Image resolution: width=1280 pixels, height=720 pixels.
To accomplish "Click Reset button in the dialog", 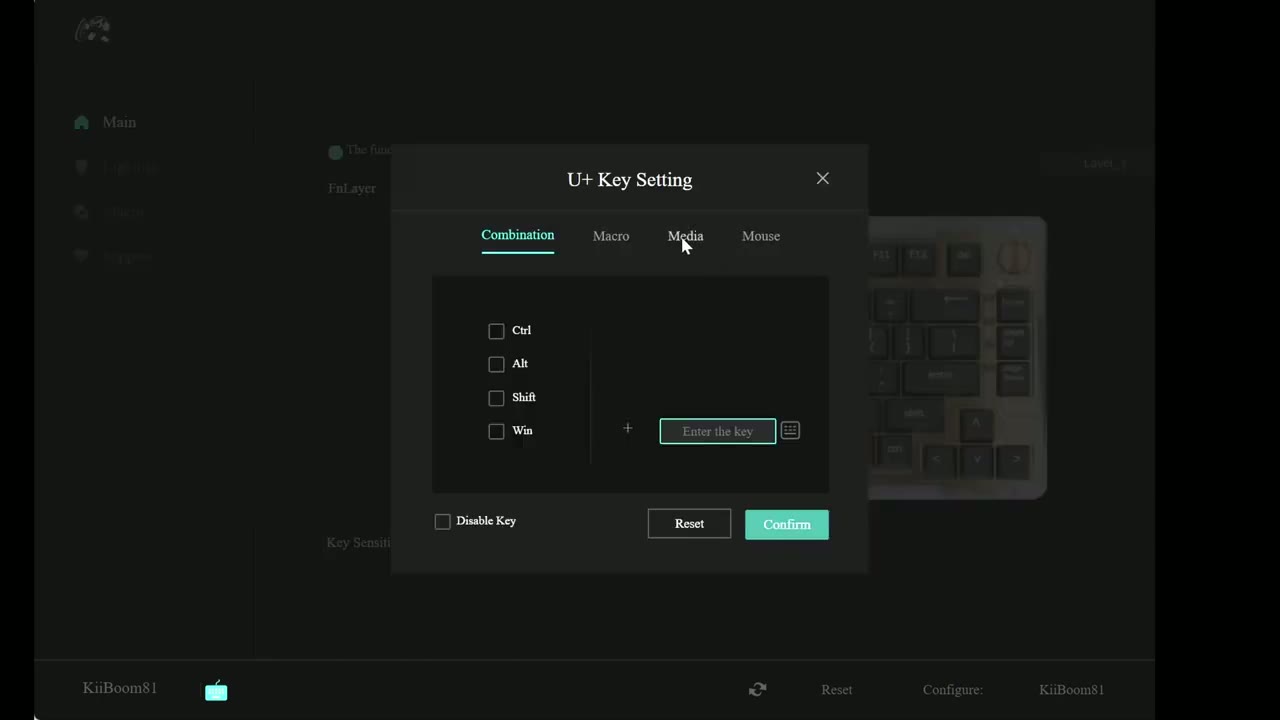I will tap(689, 524).
